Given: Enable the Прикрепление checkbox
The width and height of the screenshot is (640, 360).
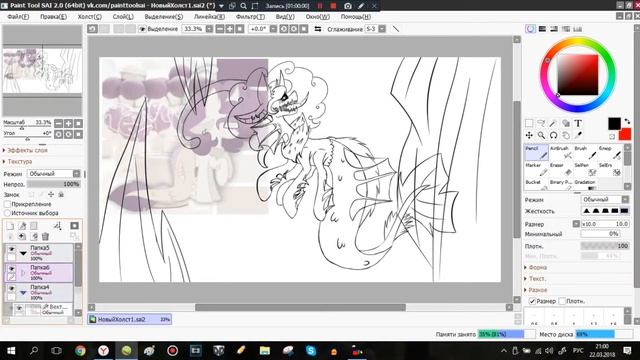Looking at the screenshot, I should 7,204.
